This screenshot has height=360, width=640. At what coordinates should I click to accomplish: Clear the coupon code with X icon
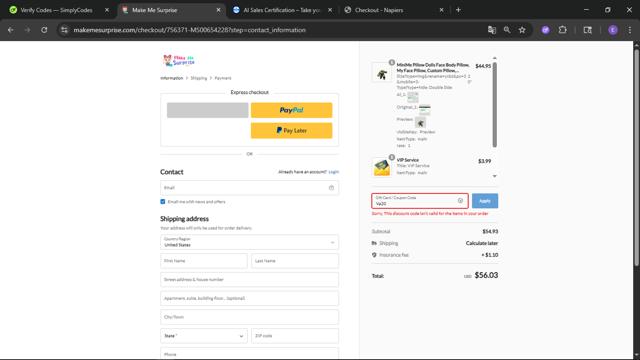tap(460, 200)
